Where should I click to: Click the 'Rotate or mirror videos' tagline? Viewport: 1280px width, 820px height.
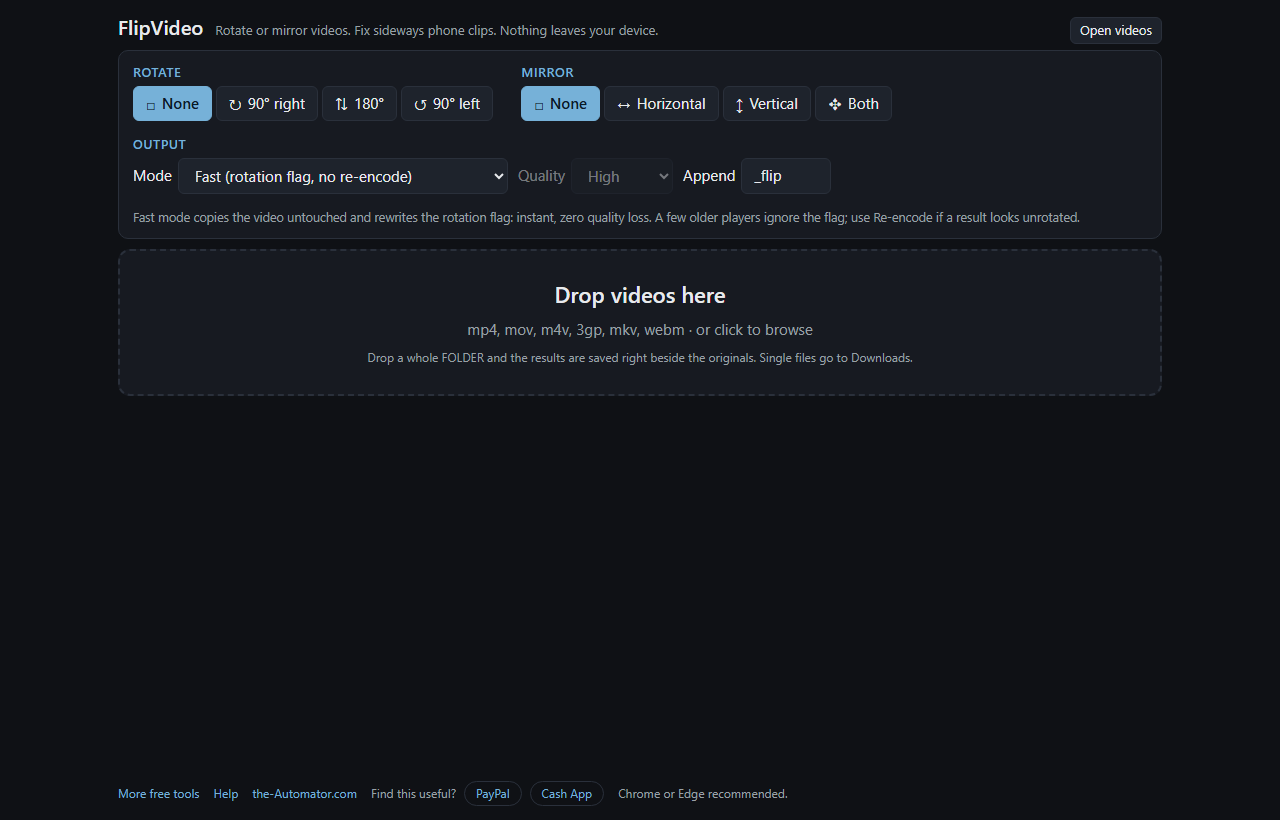[x=437, y=31]
